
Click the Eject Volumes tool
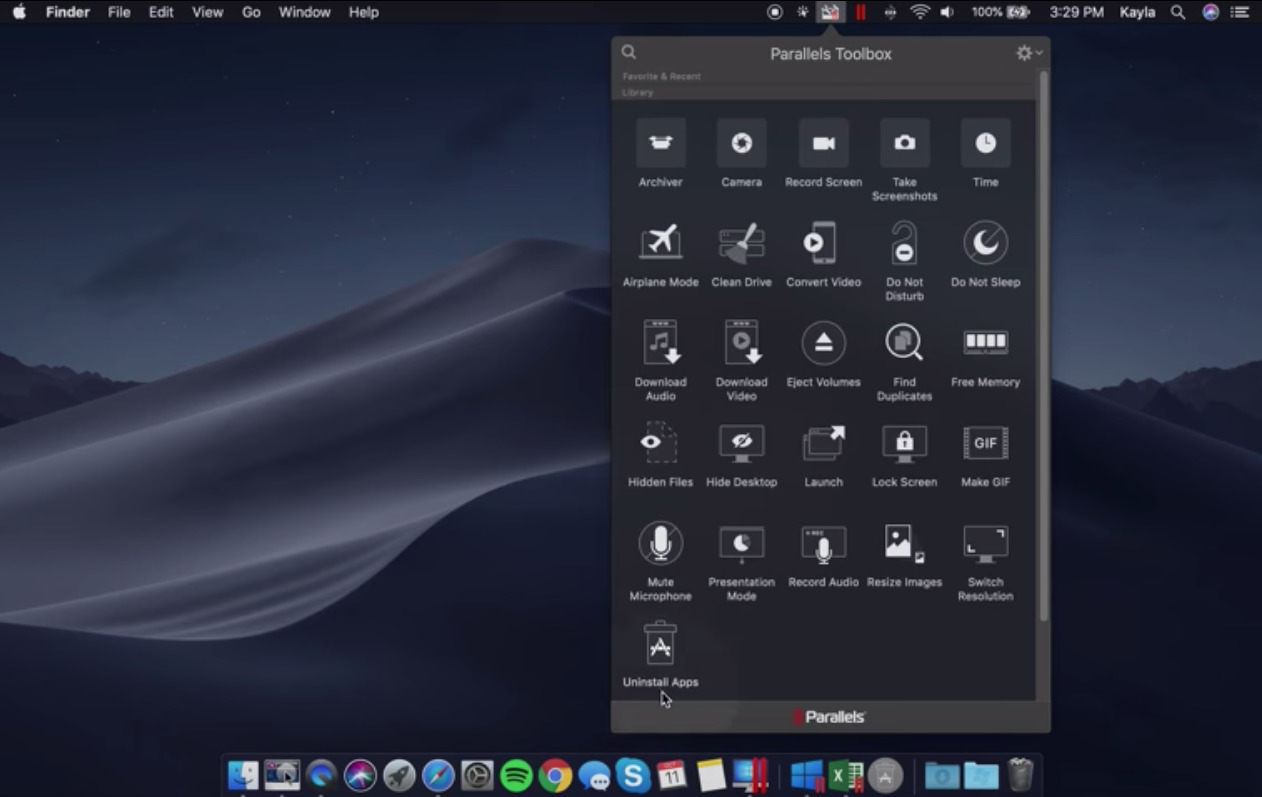(823, 343)
